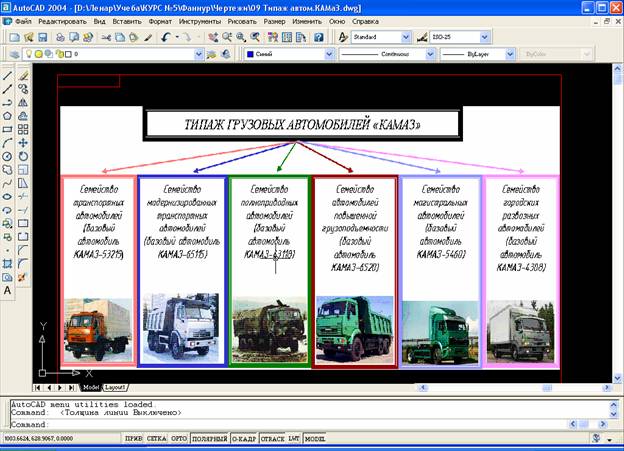624x451 pixels.
Task: Select the Spline draw tool
Action: [x=7, y=184]
